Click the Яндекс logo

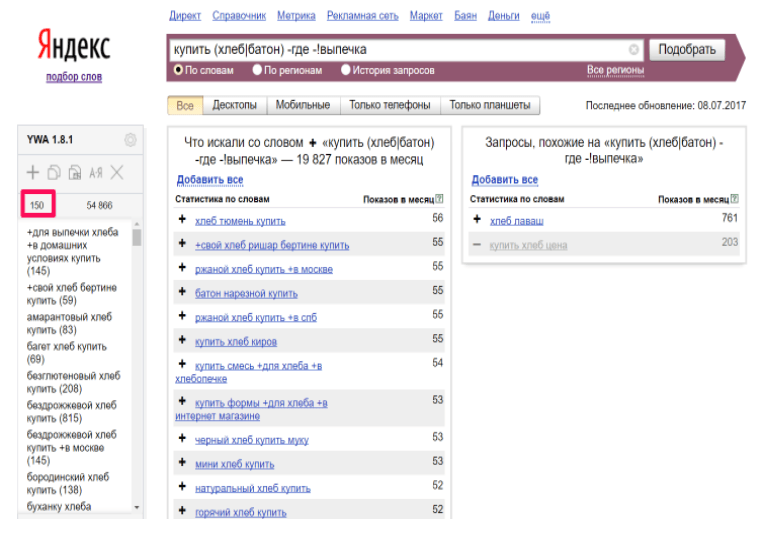[x=74, y=45]
